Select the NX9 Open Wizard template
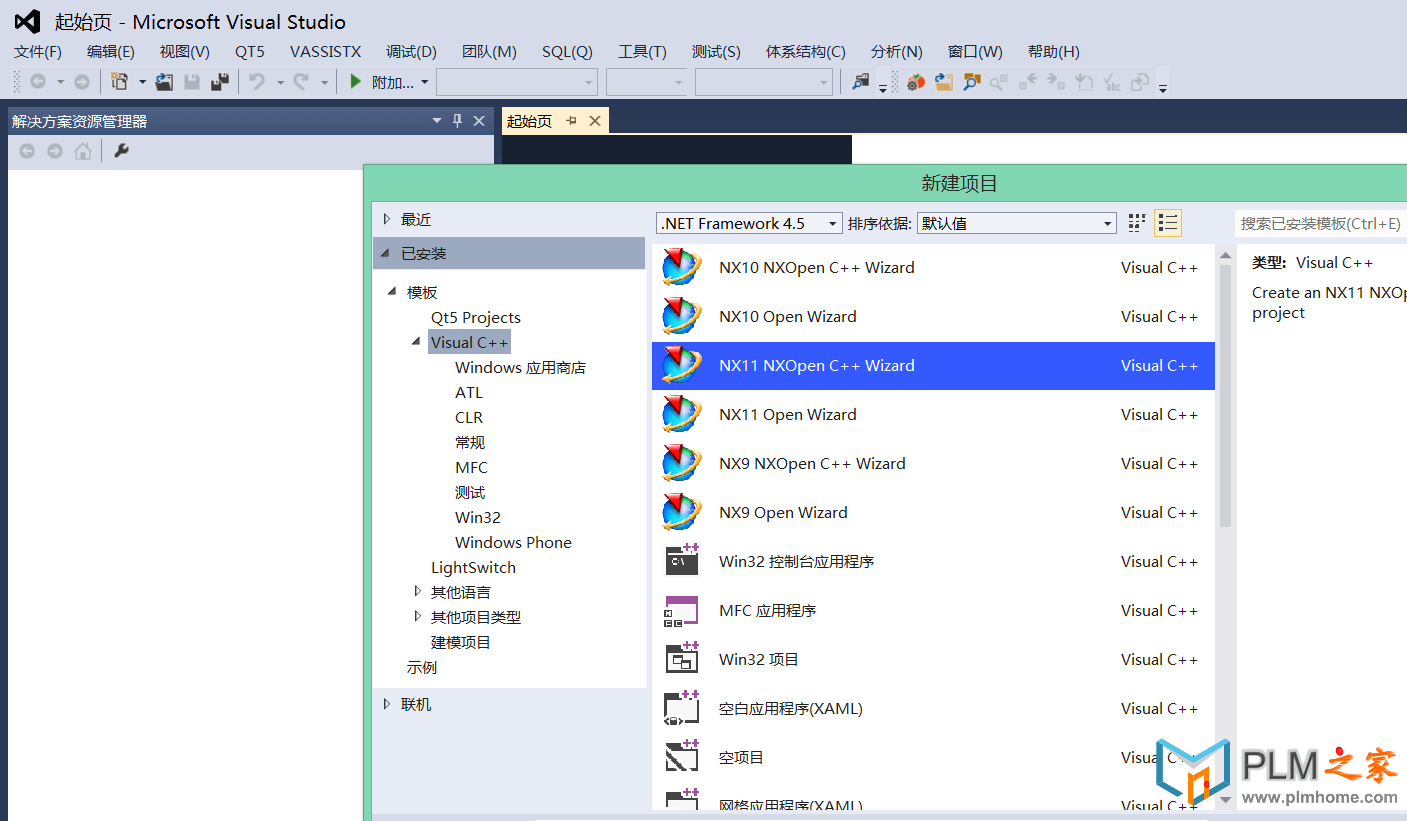1407x821 pixels. point(933,513)
